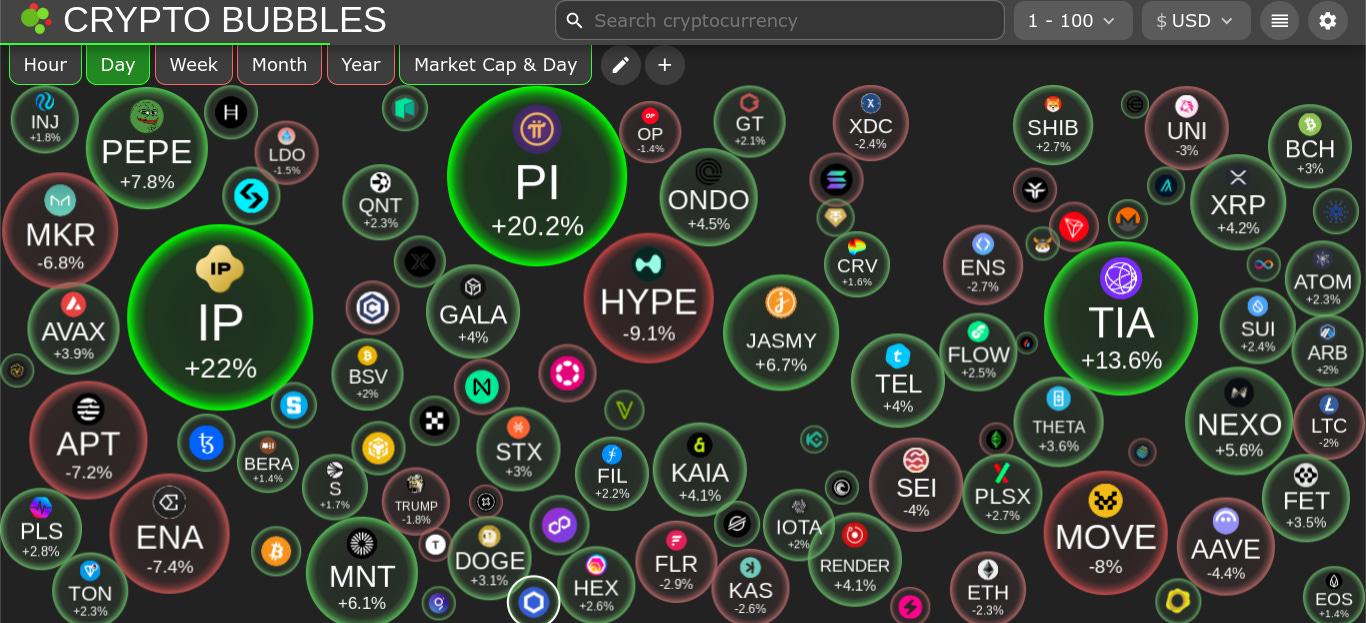Select the Year tab

(x=360, y=65)
